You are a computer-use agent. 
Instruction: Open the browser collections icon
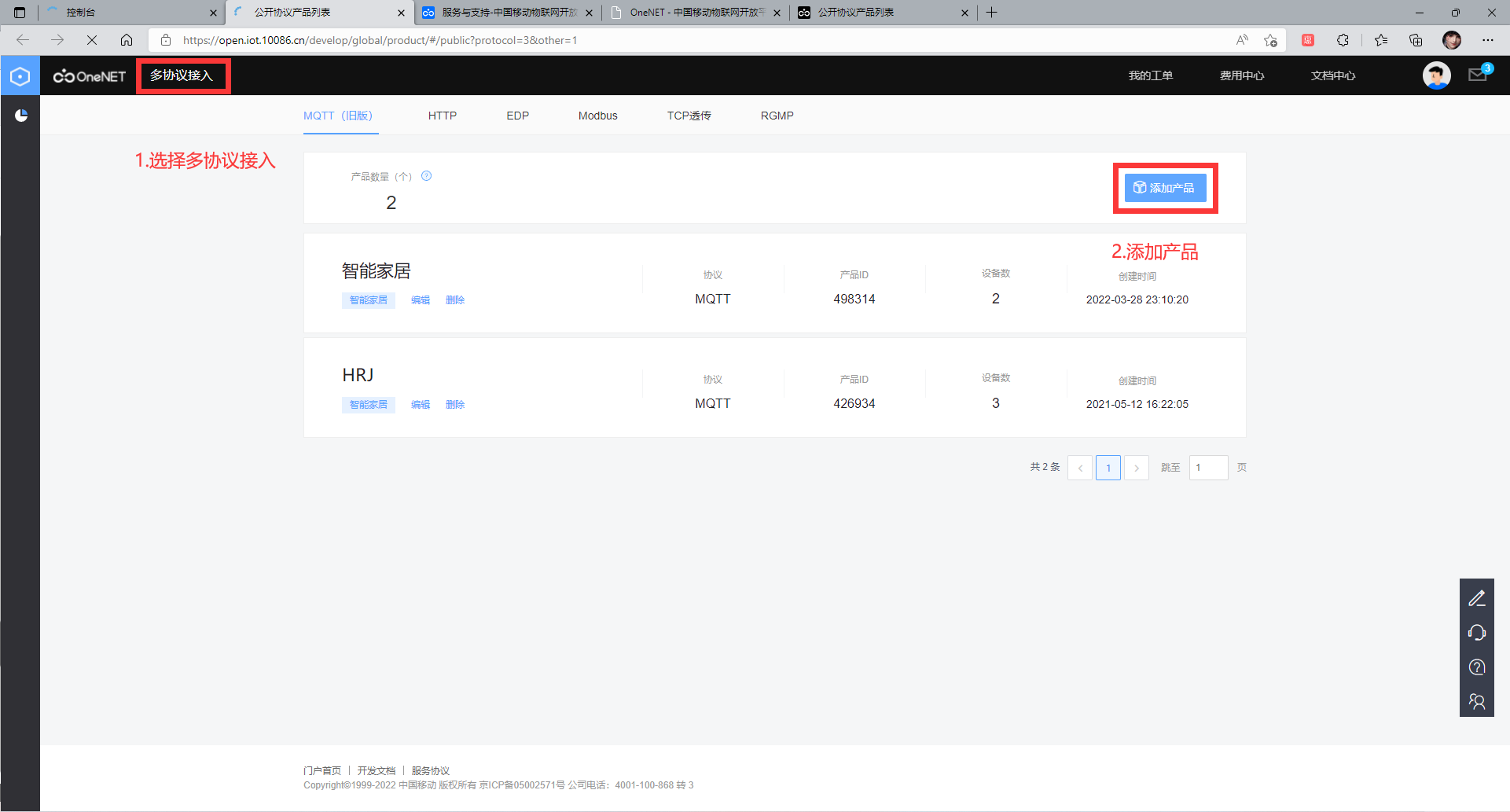click(1416, 40)
